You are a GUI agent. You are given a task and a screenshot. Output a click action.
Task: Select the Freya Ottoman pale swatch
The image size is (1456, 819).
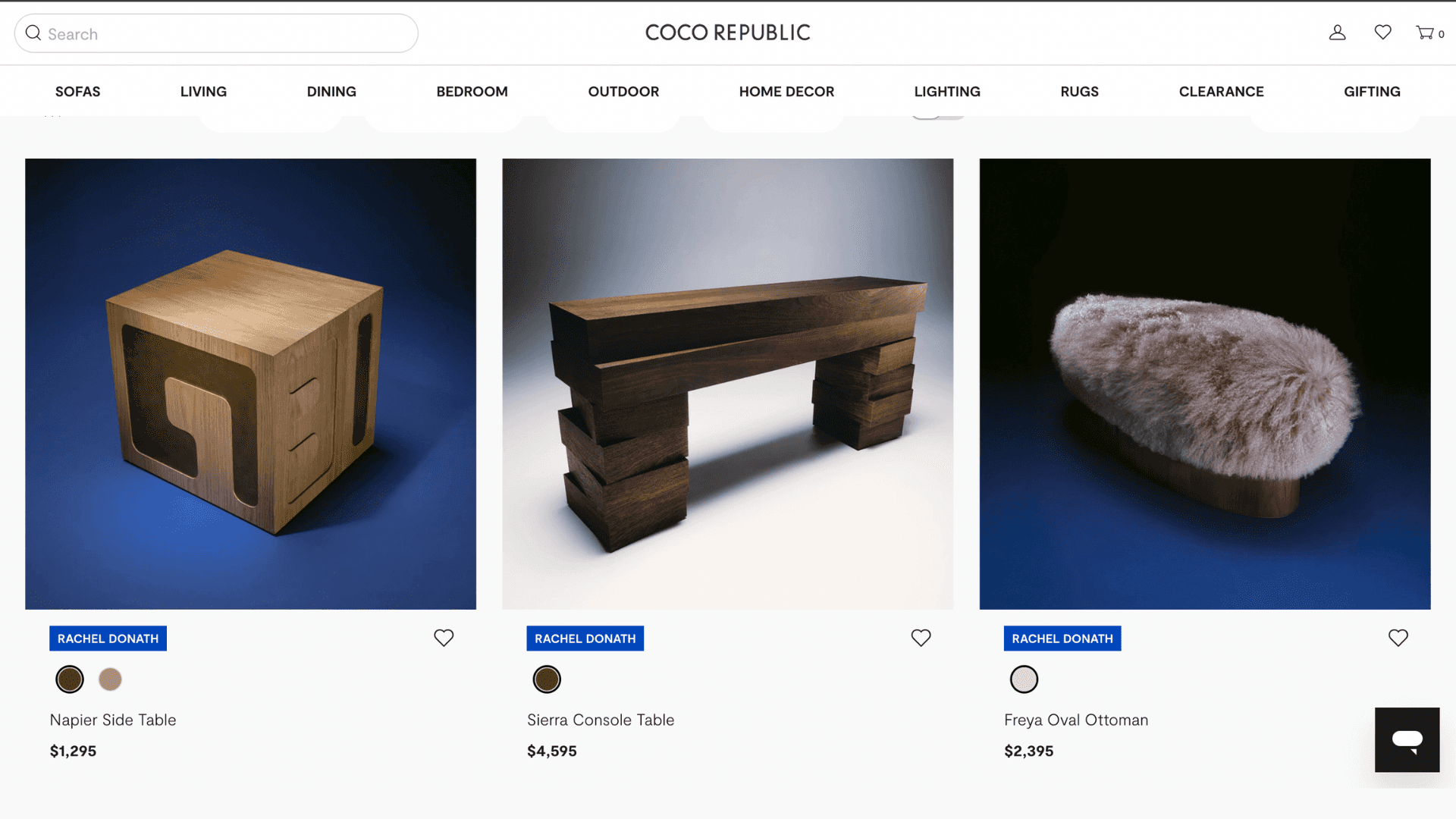click(x=1024, y=679)
